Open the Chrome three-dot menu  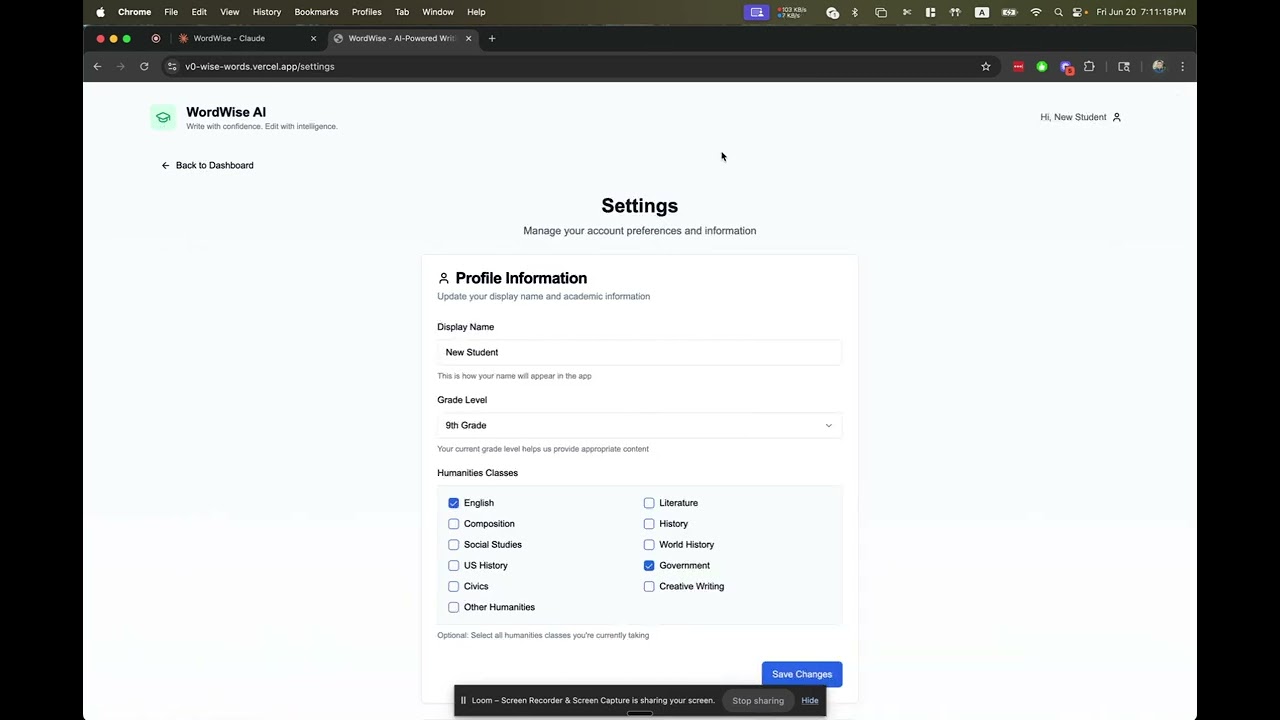1182,66
